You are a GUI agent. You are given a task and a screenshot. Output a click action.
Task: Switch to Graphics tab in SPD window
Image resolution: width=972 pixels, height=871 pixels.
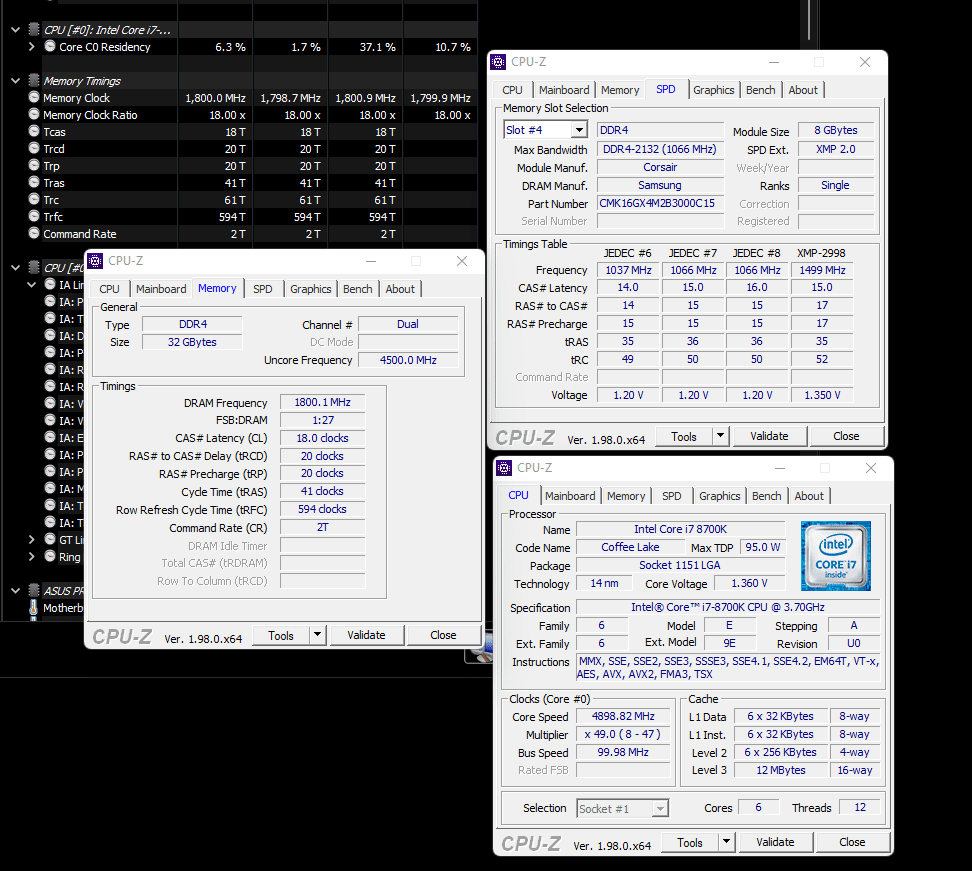coord(714,90)
